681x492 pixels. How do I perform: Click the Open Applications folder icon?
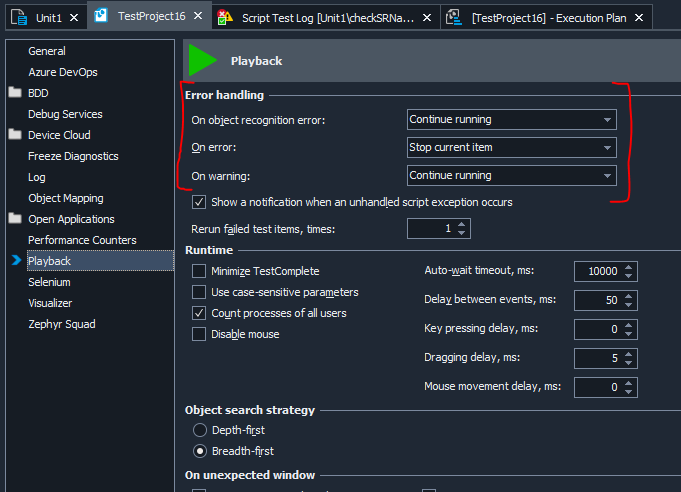tap(14, 219)
